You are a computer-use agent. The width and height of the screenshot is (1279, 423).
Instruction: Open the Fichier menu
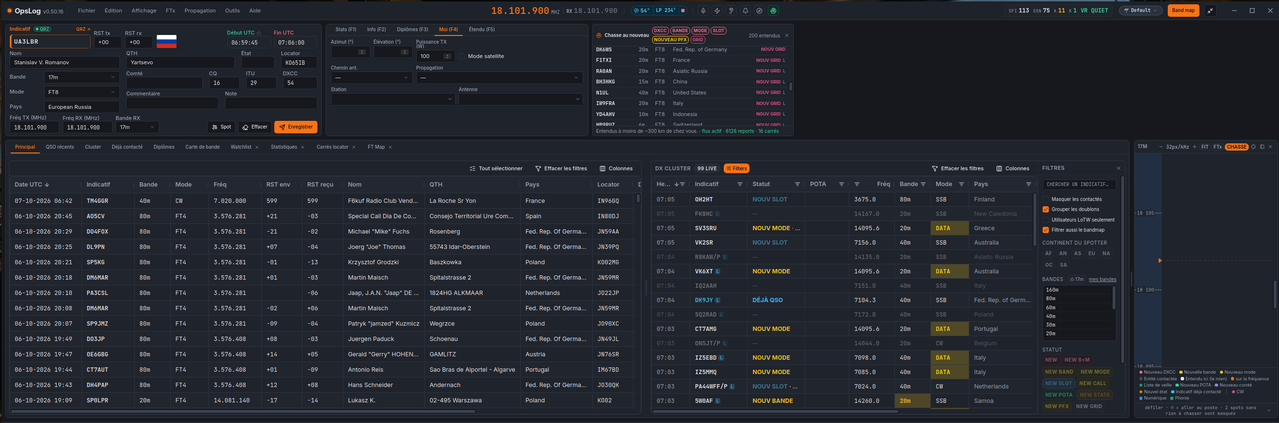[x=86, y=11]
